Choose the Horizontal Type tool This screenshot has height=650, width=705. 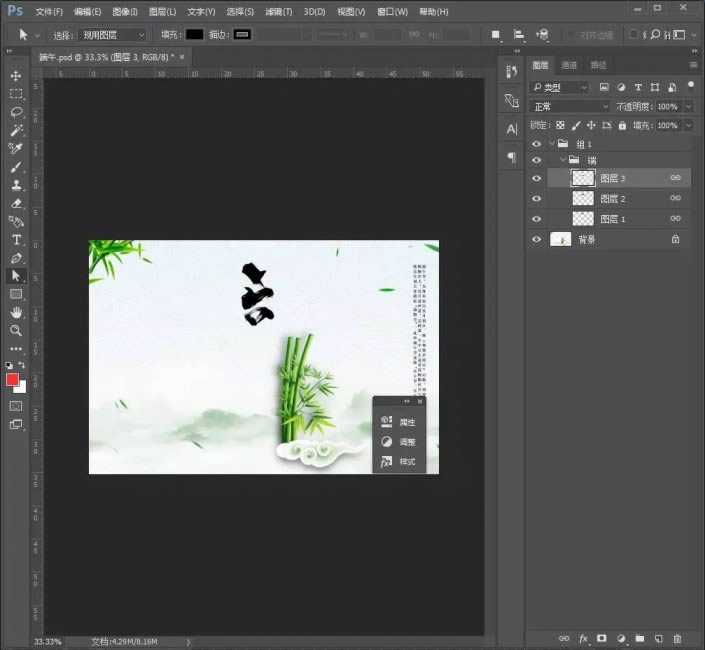(x=16, y=240)
